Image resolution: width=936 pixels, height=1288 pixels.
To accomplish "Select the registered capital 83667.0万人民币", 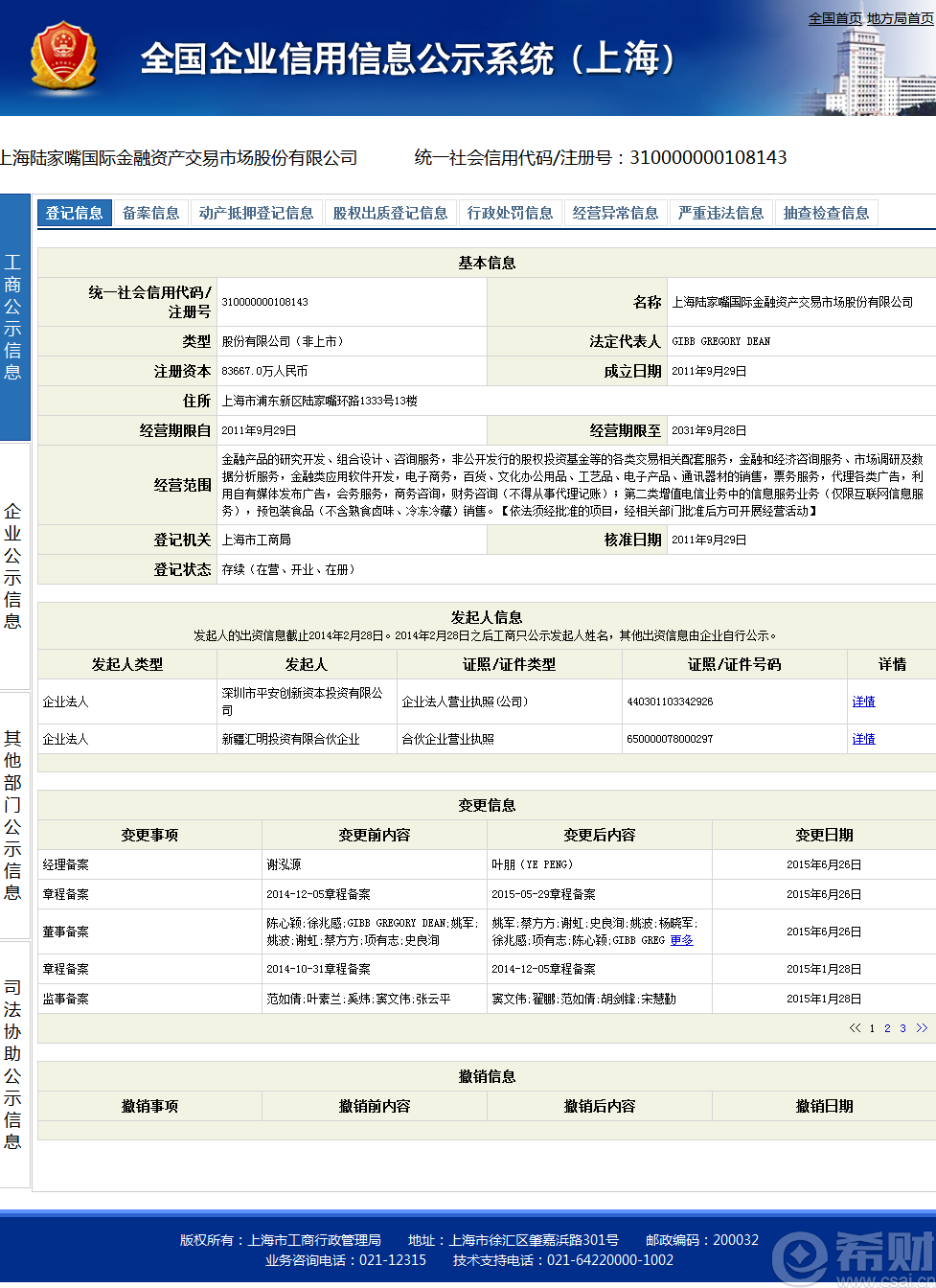I will 264,371.
